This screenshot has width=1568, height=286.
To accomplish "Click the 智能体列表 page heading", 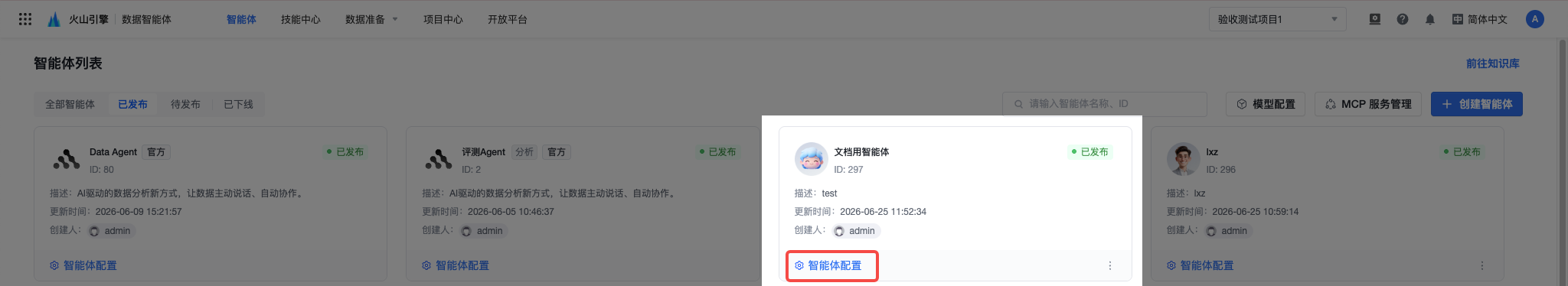I will [x=68, y=63].
